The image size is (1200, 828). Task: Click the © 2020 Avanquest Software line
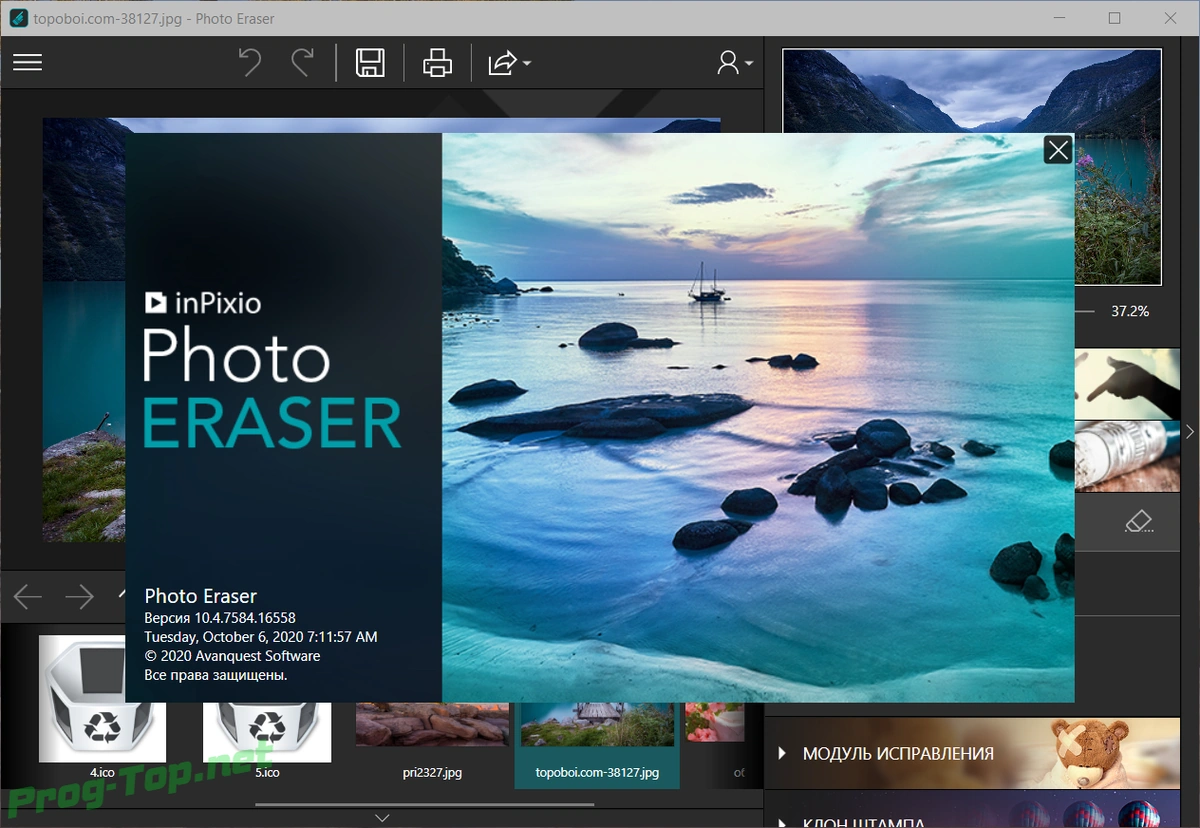coord(232,656)
